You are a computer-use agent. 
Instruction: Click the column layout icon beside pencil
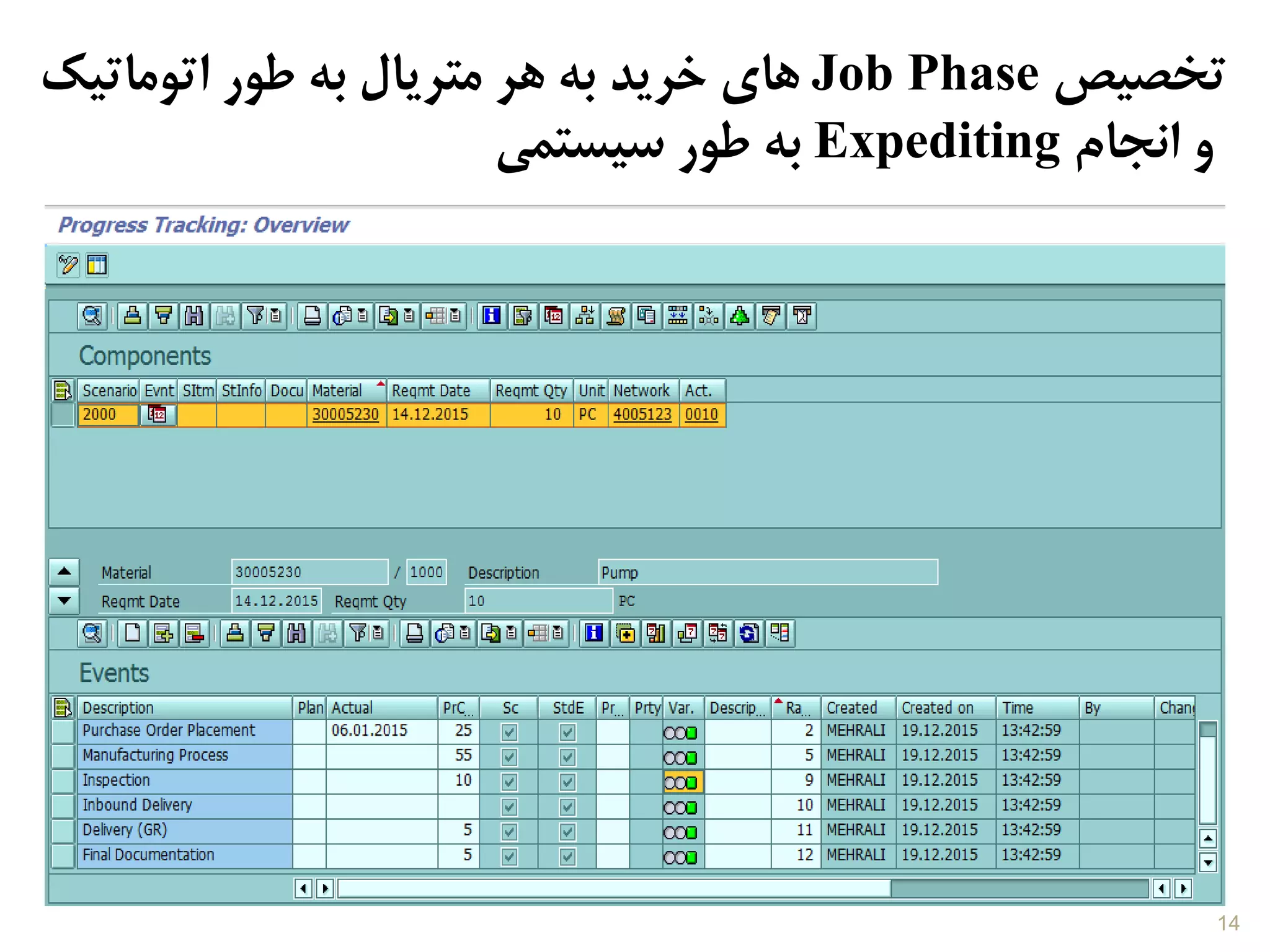pos(97,265)
